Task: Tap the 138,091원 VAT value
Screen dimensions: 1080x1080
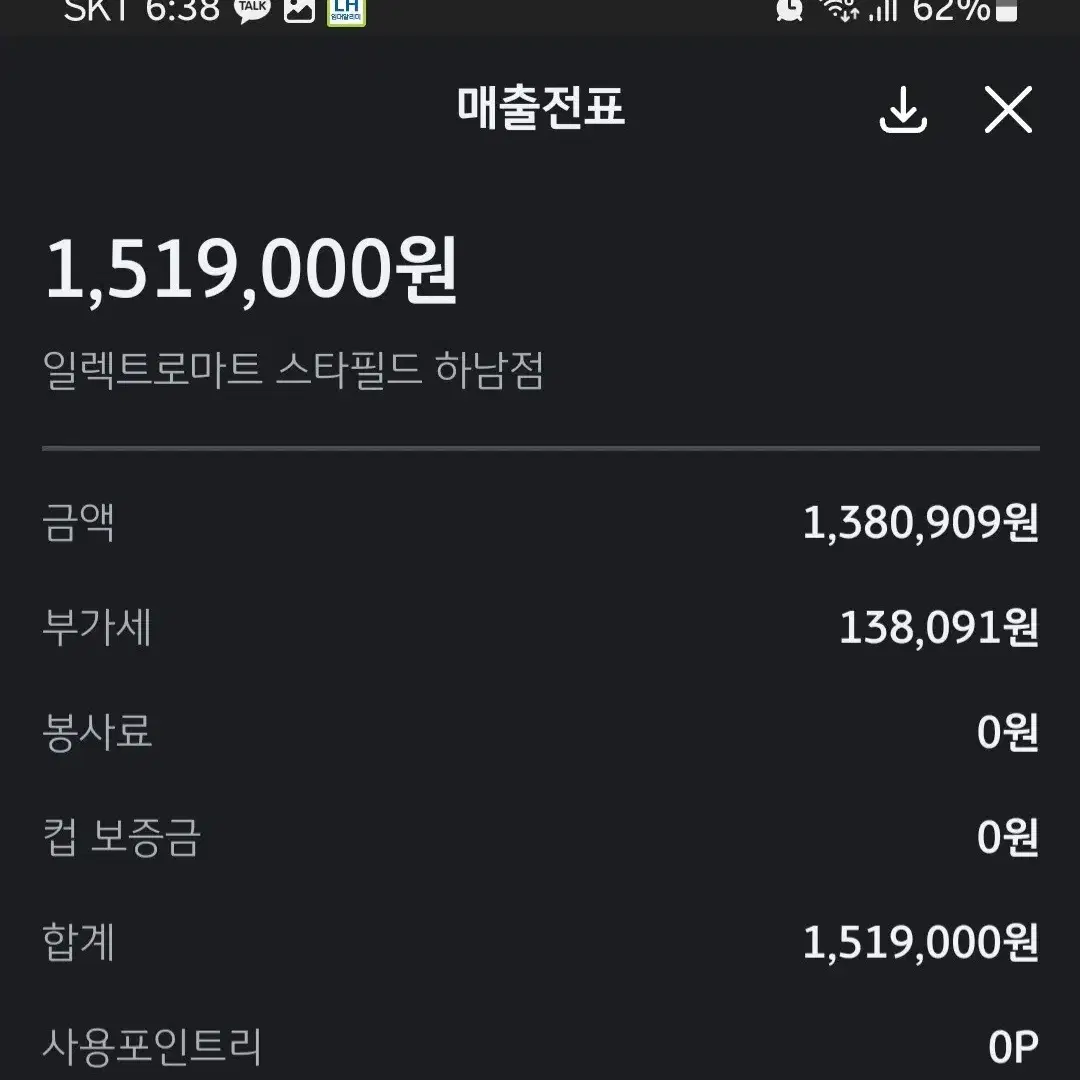Action: 939,628
